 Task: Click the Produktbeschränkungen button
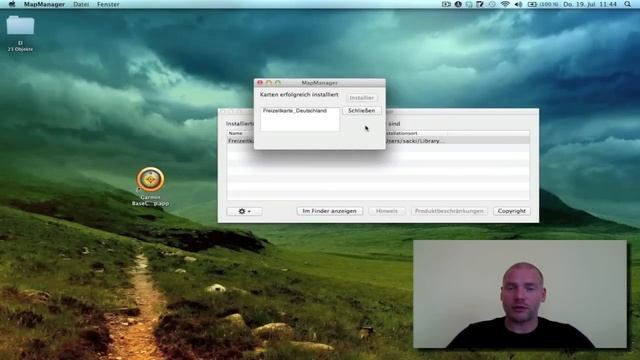tap(449, 211)
